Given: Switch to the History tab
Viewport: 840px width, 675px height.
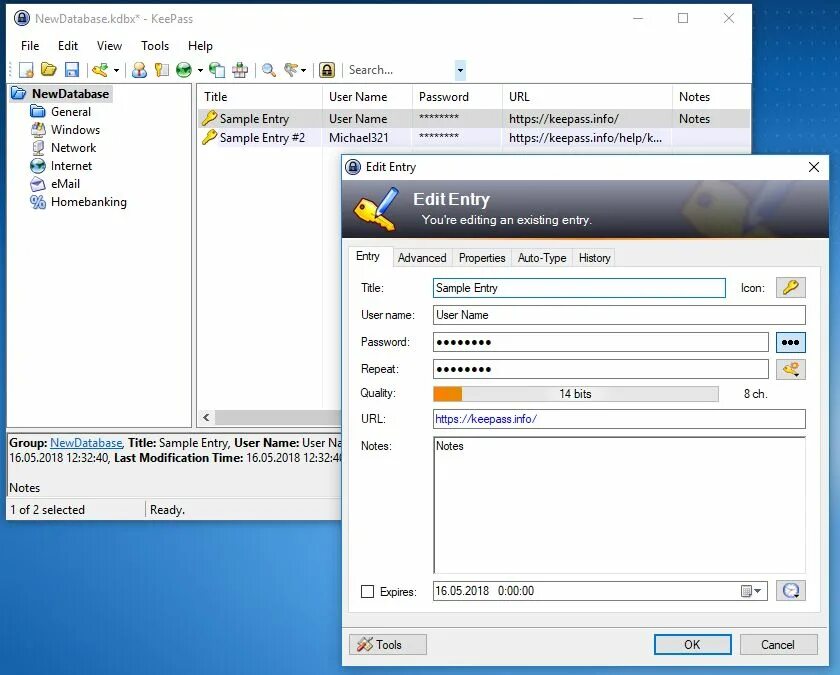Looking at the screenshot, I should pos(594,258).
